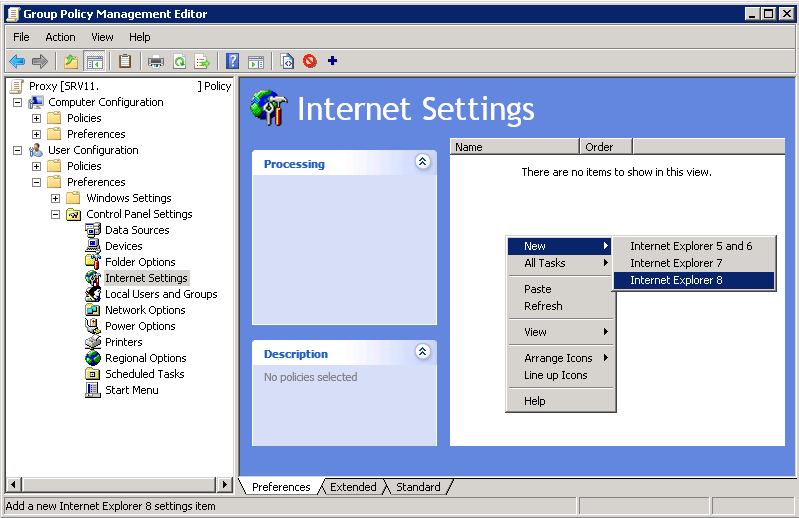
Task: Select Paste in the context menu
Action: coord(560,289)
